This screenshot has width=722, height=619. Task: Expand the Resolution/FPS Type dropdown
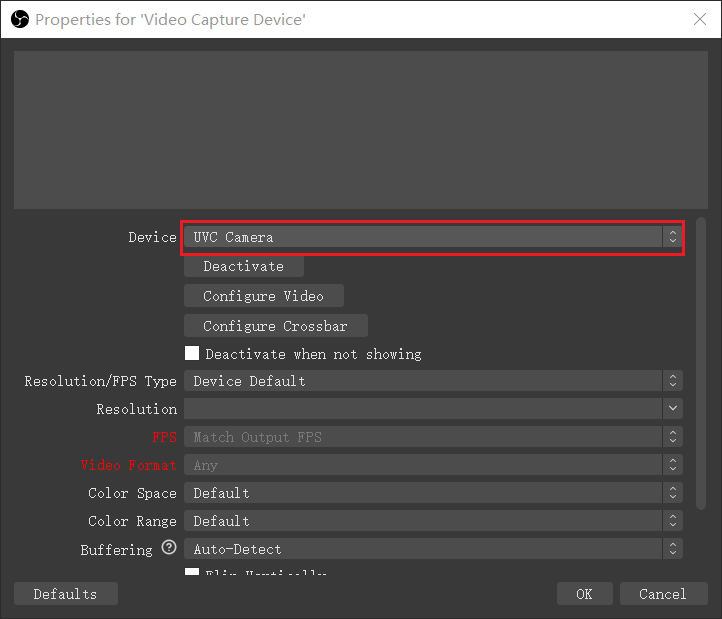432,381
